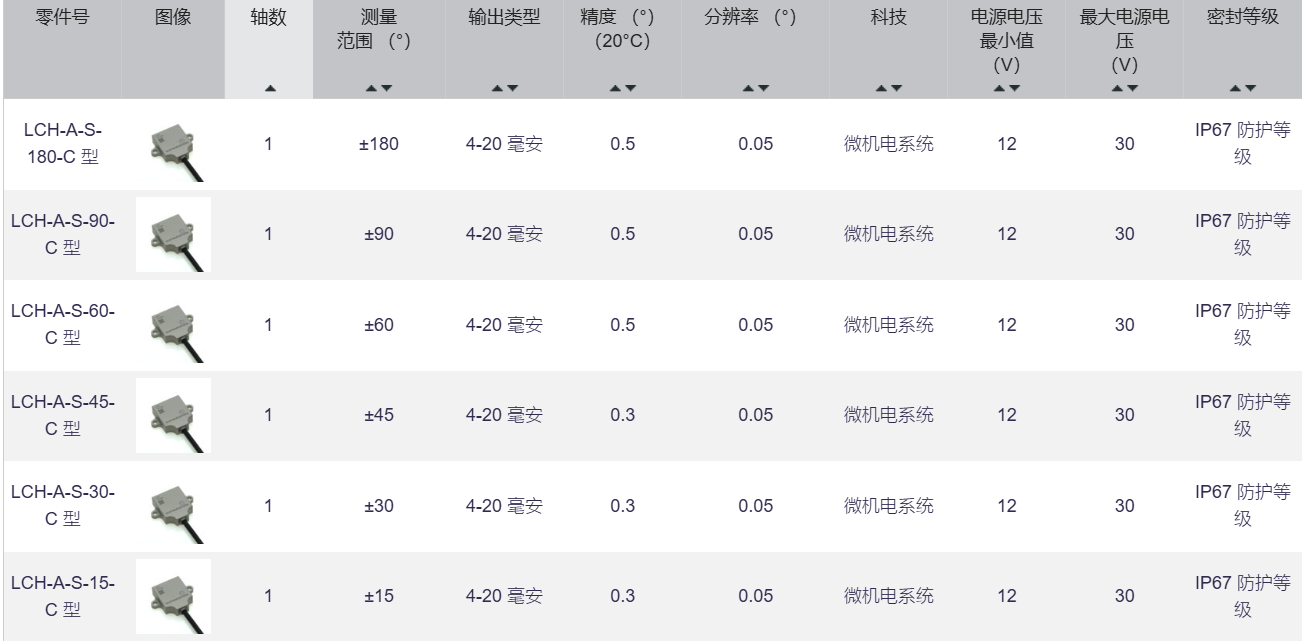Select the LCH-A-S-15-C 型 part number
Viewport: 1302px width, 641px height.
(62, 596)
